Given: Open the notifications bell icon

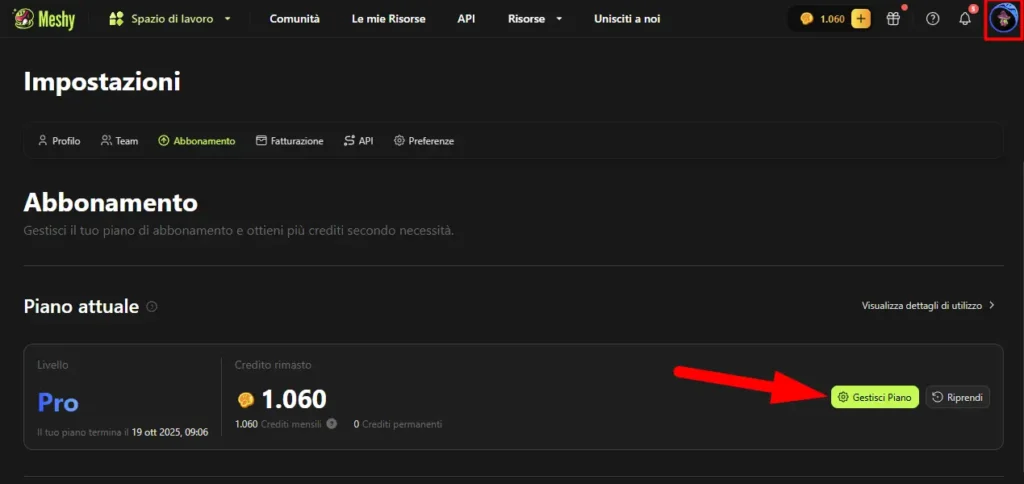Looking at the screenshot, I should [965, 19].
